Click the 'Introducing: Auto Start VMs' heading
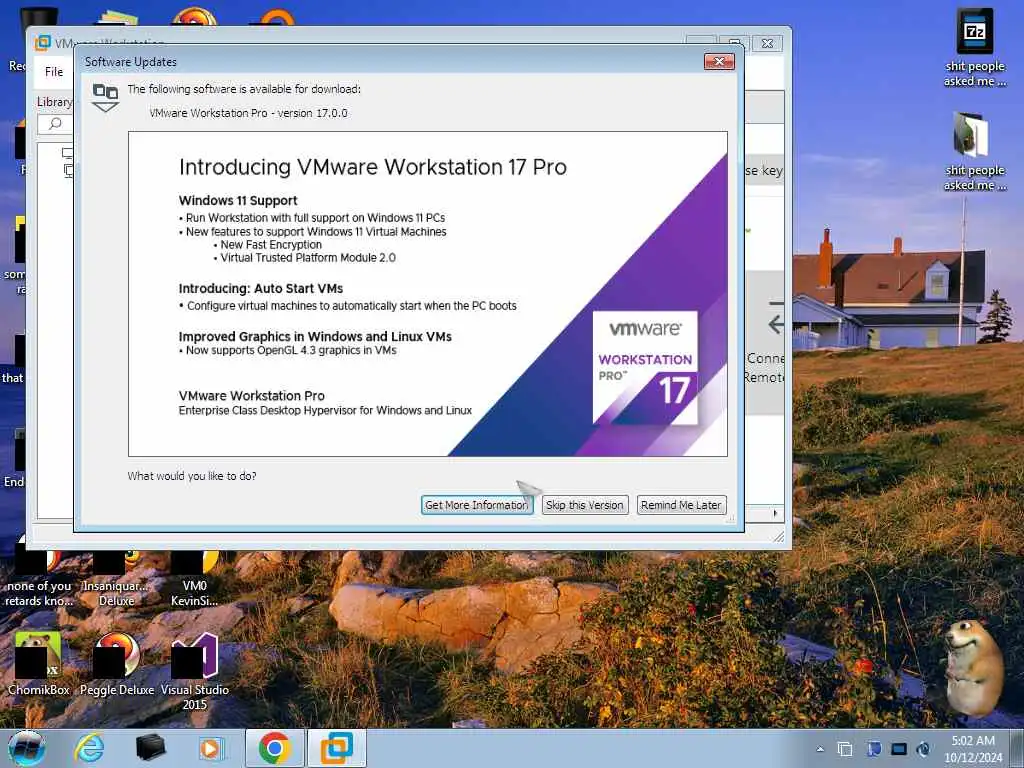 tap(261, 288)
